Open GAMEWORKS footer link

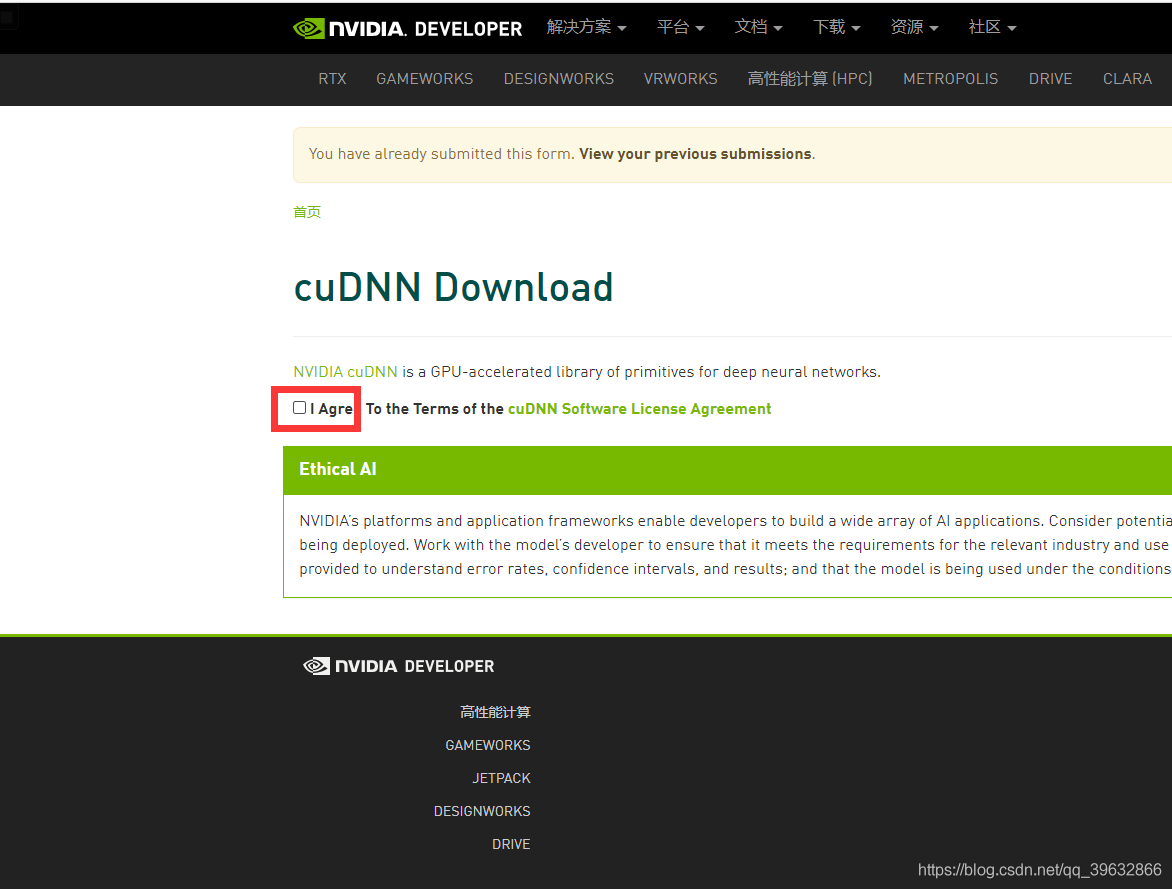pos(487,745)
